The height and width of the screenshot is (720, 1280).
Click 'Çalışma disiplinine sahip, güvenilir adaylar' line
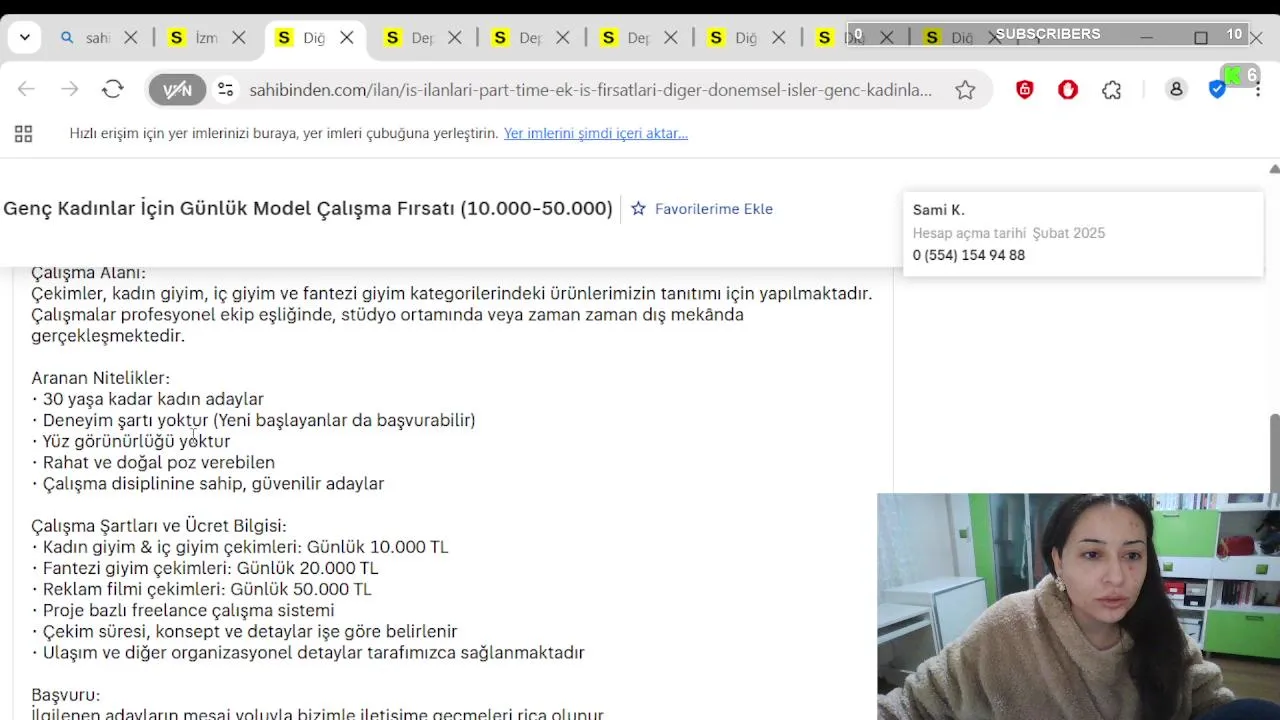tap(208, 483)
